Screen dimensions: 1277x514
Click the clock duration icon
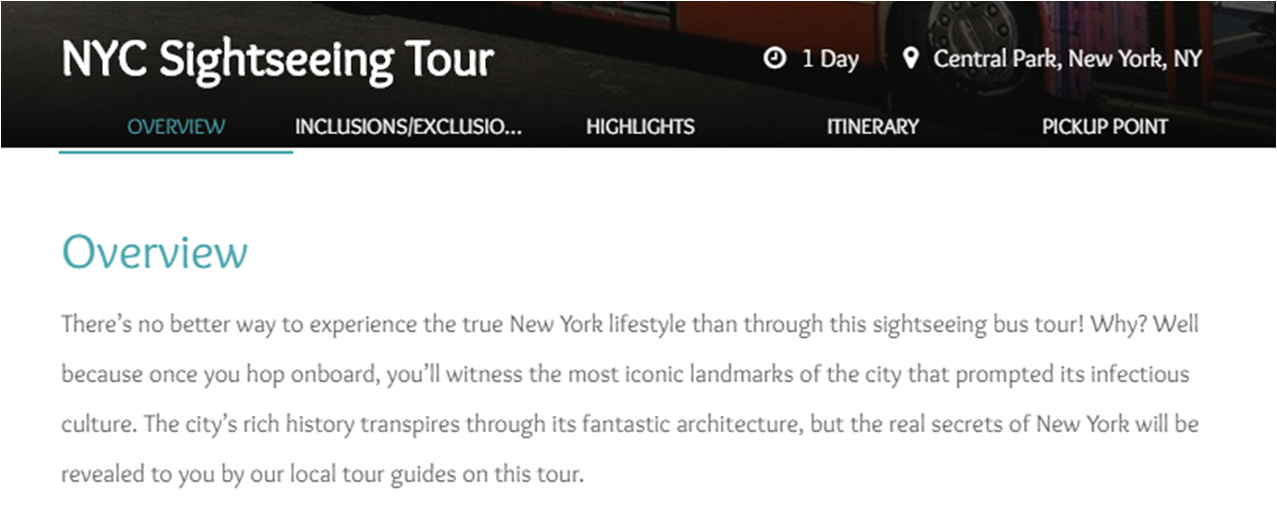tap(774, 59)
